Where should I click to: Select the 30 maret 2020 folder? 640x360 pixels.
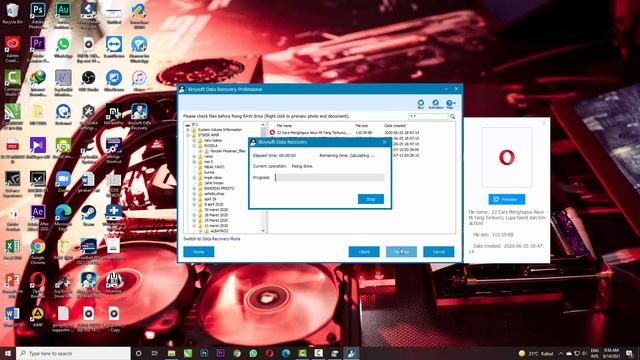pyautogui.click(x=216, y=210)
